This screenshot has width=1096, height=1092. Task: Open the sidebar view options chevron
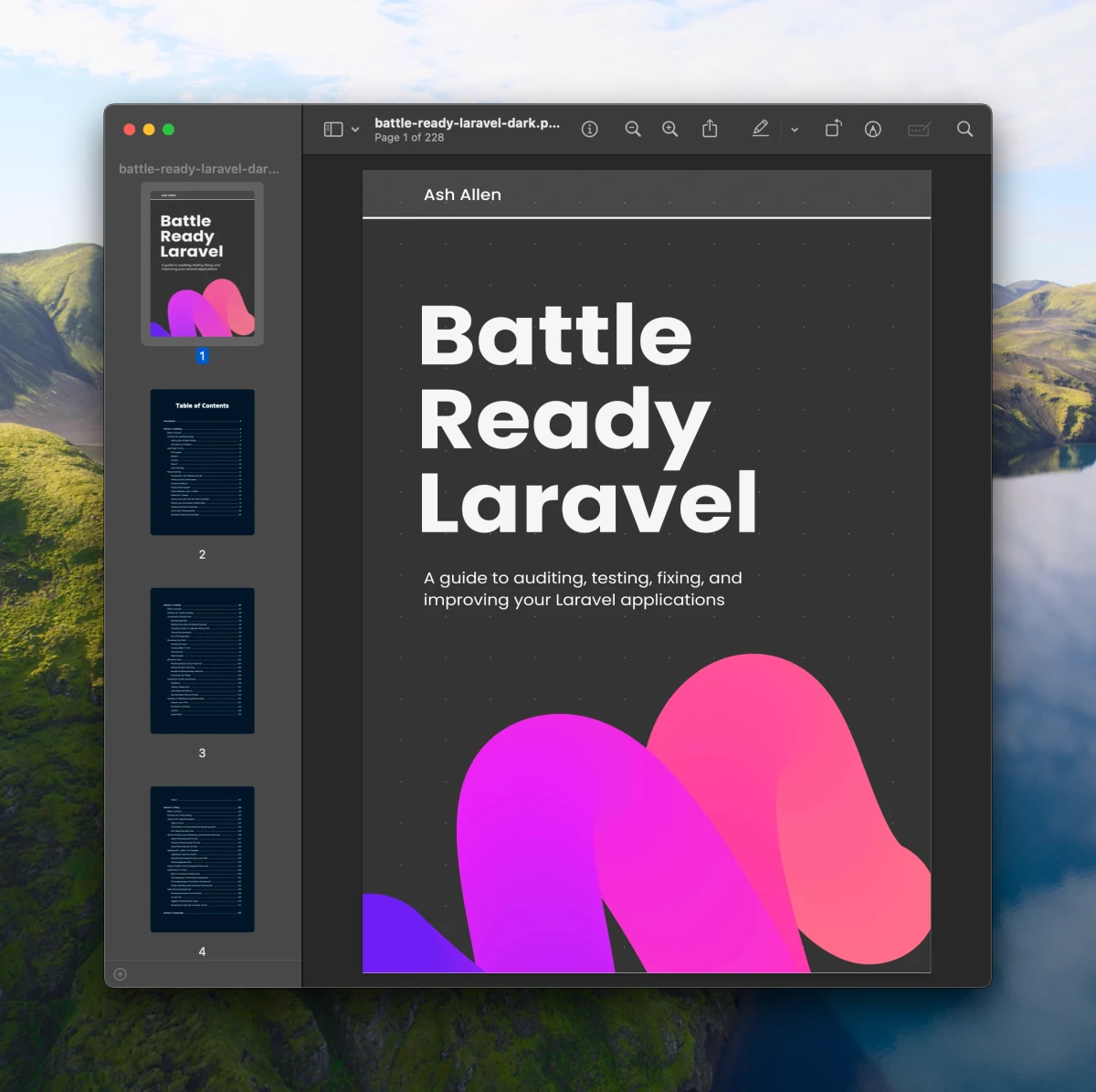(x=355, y=130)
